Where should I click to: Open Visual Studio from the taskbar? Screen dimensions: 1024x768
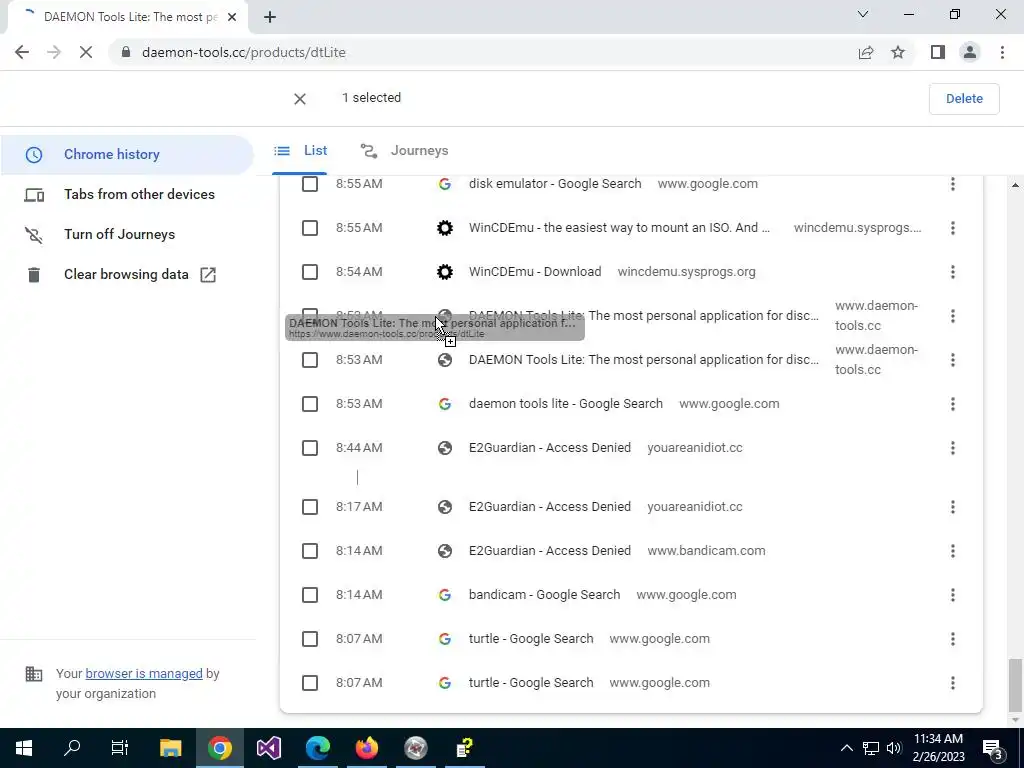point(268,748)
